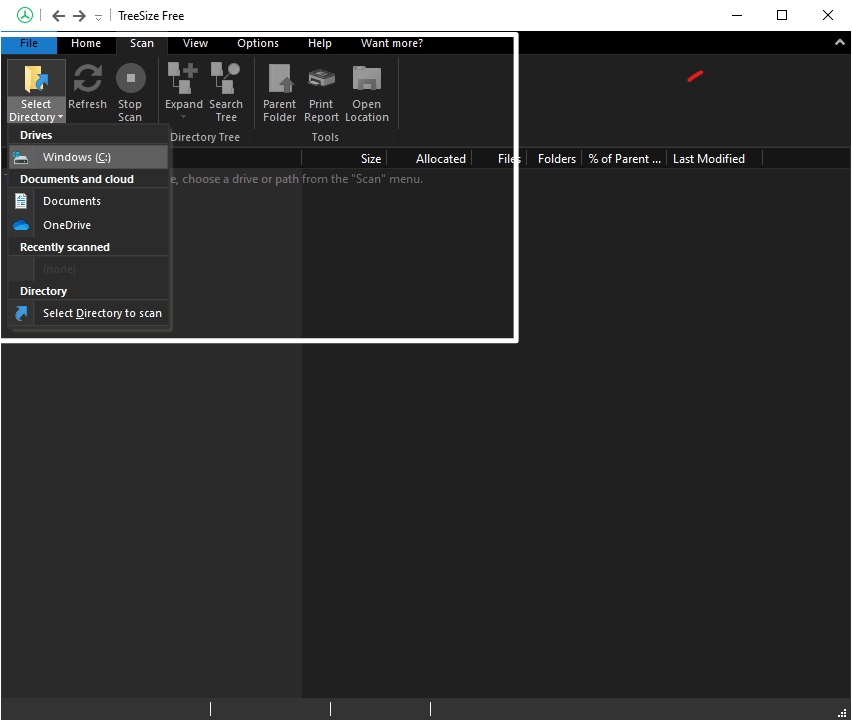Click the Expand tree icon
This screenshot has width=852, height=721.
pos(183,78)
